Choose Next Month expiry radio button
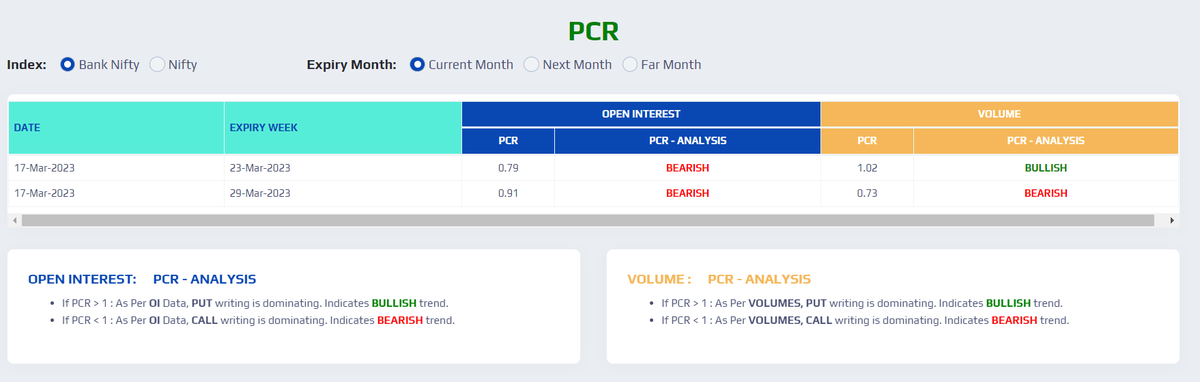Screen dimensions: 1200x382 point(532,65)
